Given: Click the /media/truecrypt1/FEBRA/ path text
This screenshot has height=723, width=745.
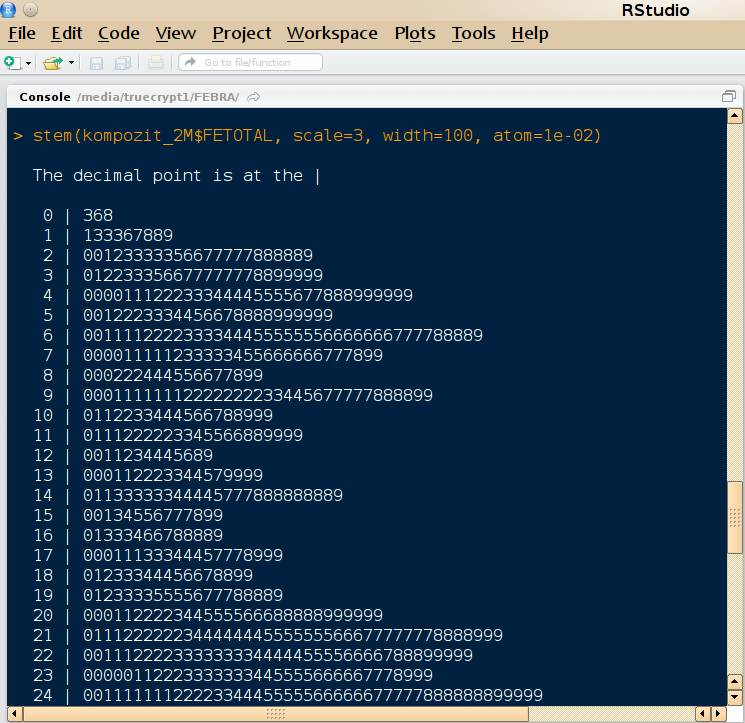Looking at the screenshot, I should pos(158,97).
